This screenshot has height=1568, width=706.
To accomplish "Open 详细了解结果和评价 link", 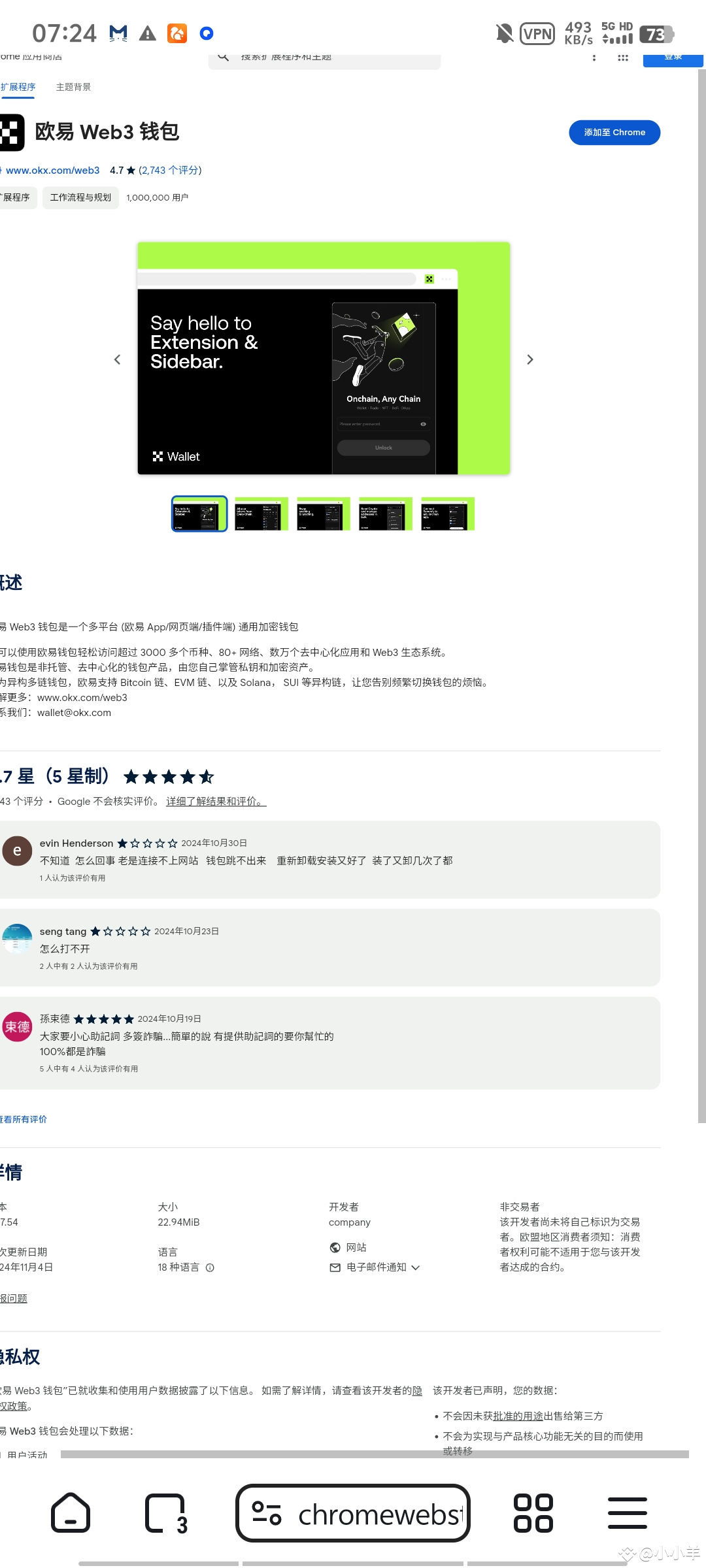I will pyautogui.click(x=216, y=801).
